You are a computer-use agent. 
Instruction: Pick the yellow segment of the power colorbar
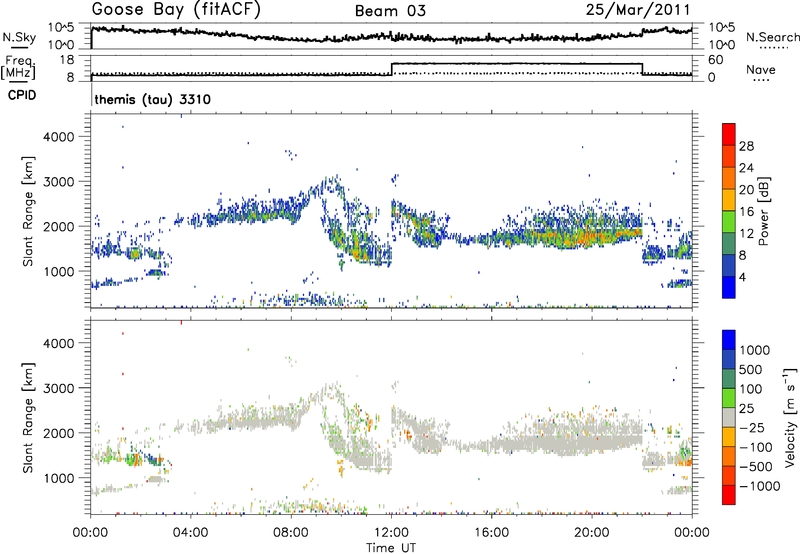point(729,200)
